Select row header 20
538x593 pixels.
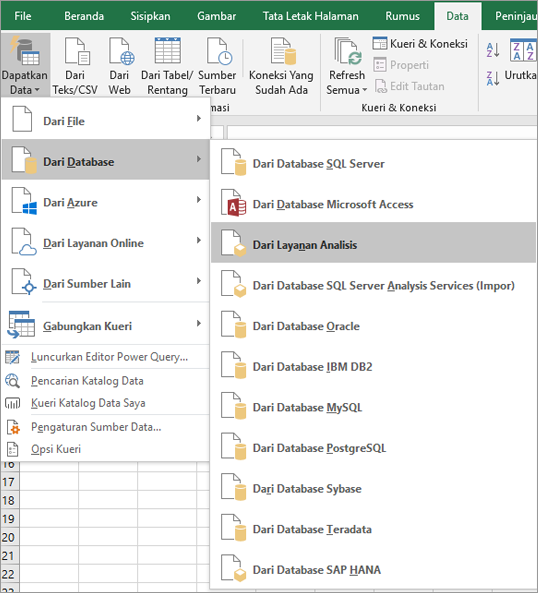(x=9, y=537)
